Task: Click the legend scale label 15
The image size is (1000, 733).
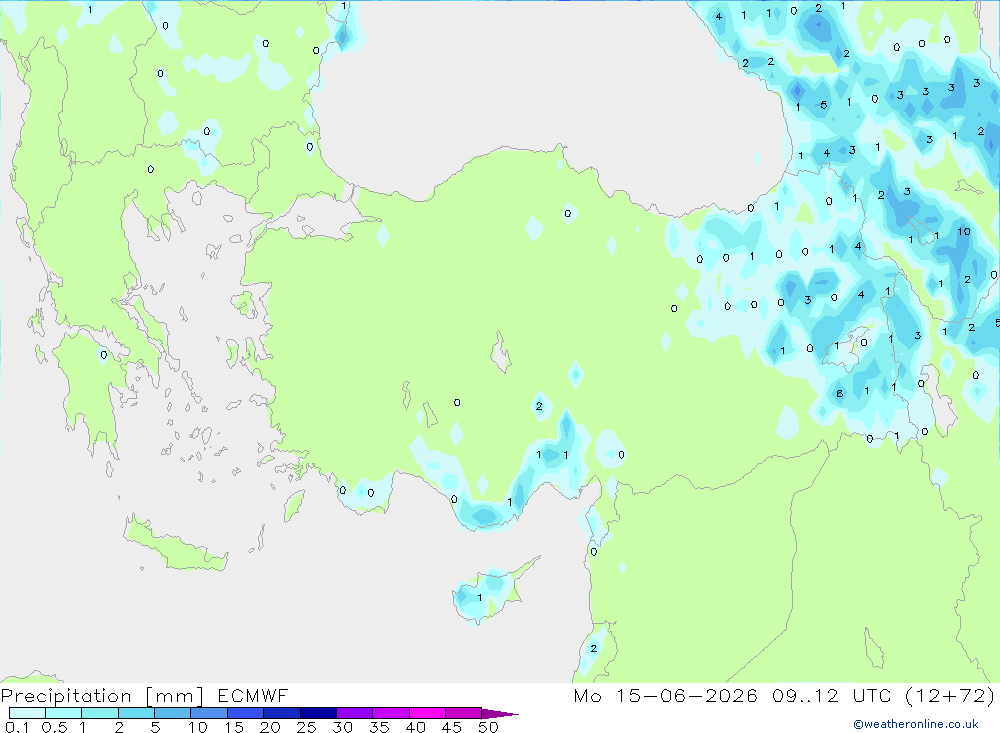Action: point(234,727)
